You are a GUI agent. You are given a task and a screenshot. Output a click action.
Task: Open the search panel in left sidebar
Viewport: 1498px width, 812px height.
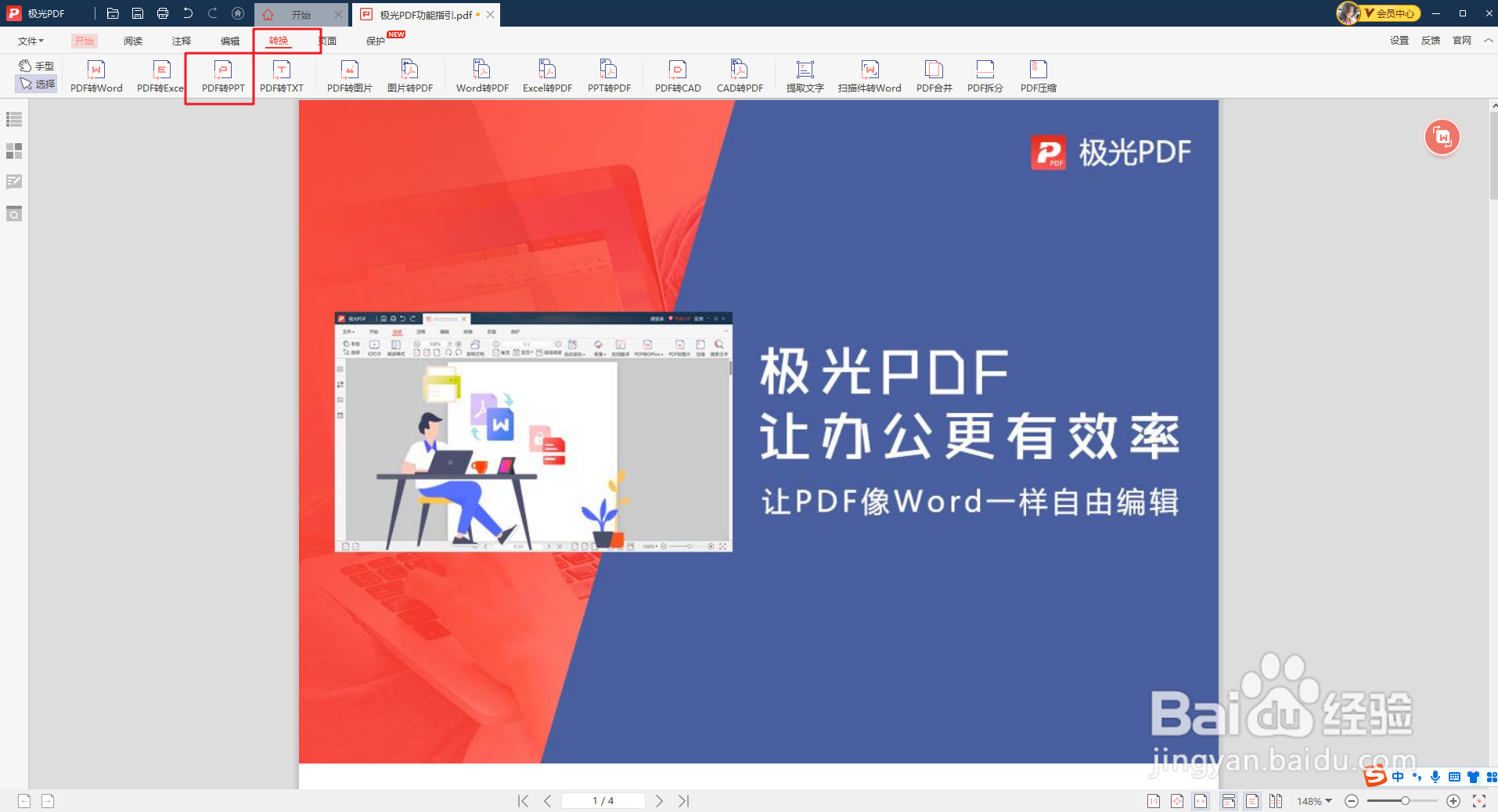click(14, 214)
